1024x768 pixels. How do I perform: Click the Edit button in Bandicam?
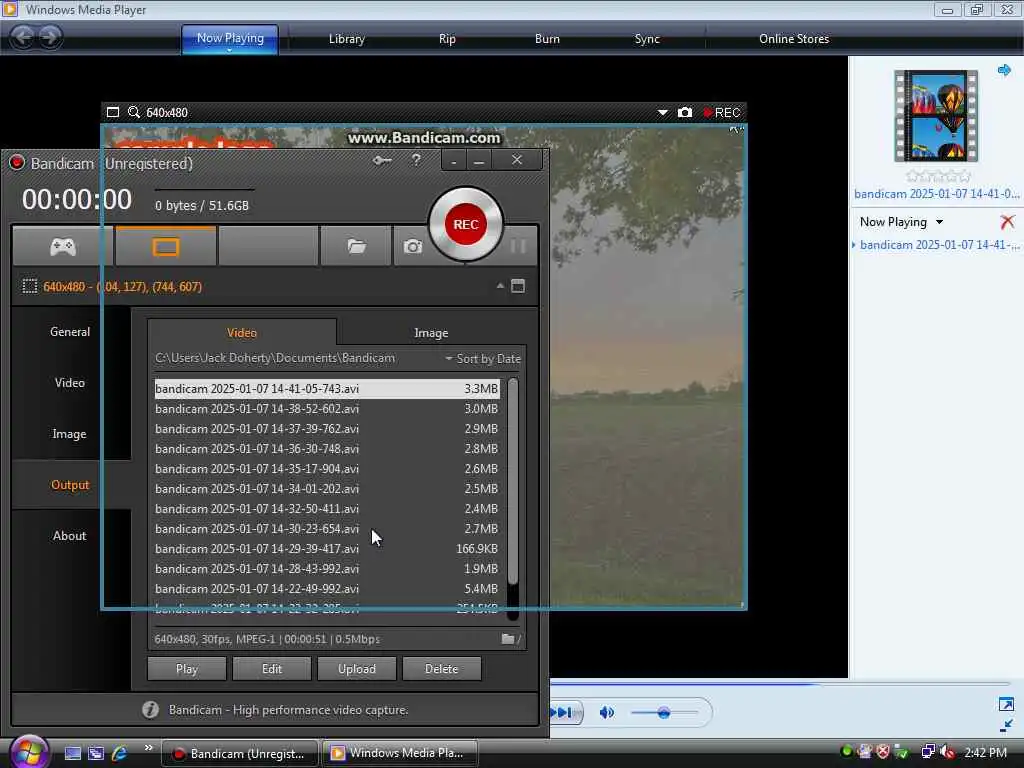tap(272, 669)
